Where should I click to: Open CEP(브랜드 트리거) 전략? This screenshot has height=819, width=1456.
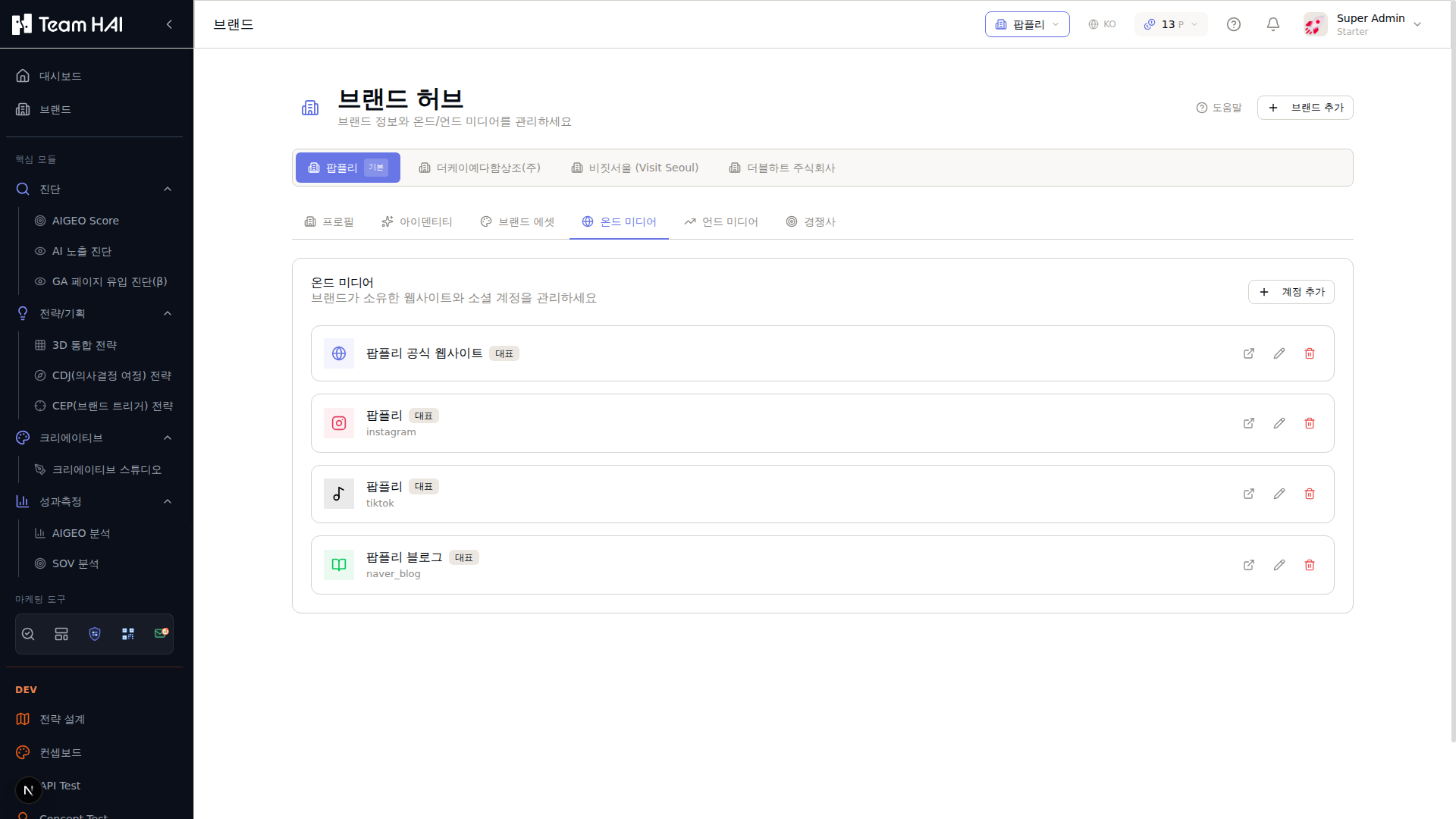(x=103, y=406)
